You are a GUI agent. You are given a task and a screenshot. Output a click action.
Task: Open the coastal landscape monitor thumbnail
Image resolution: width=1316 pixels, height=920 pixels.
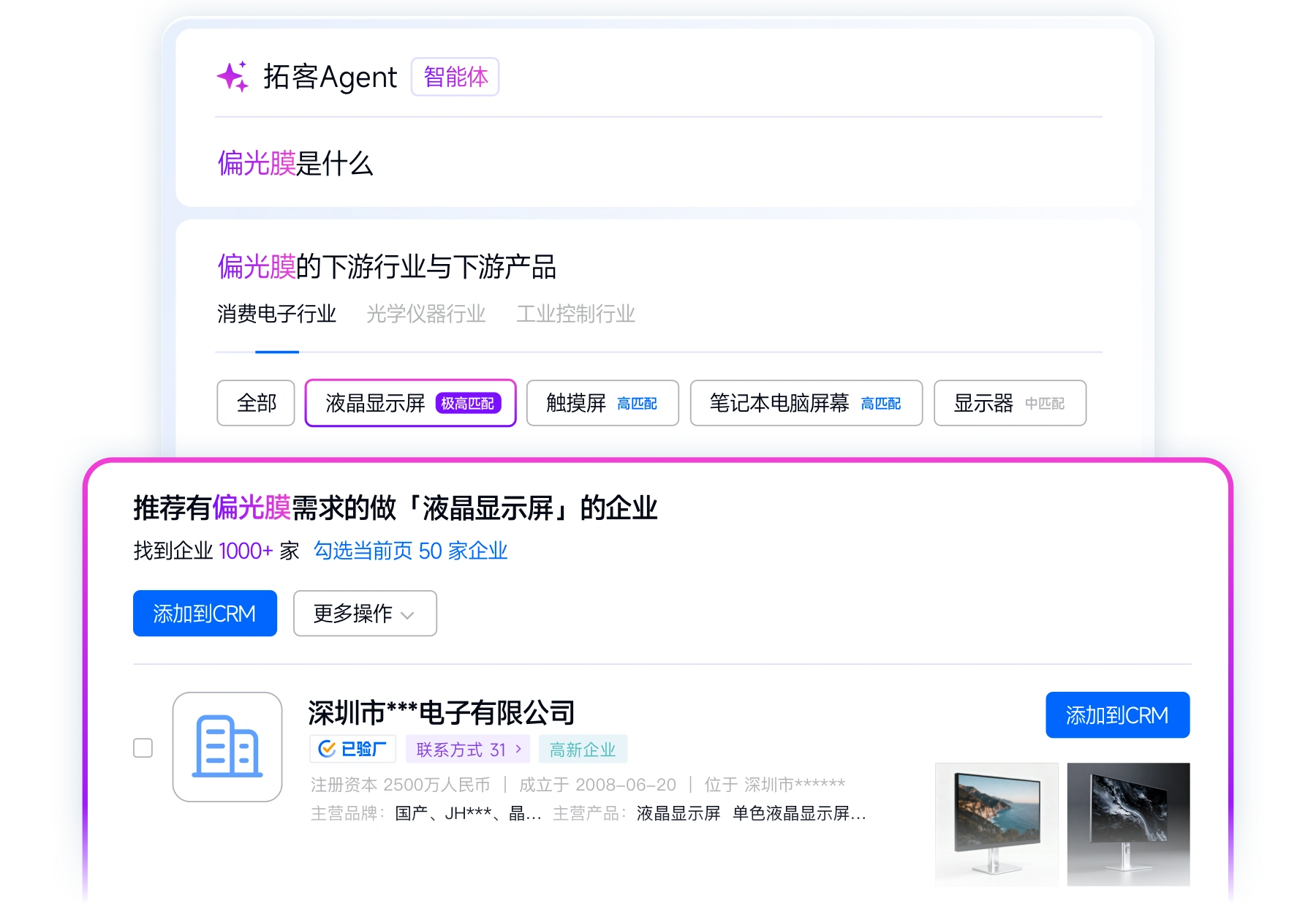(997, 824)
